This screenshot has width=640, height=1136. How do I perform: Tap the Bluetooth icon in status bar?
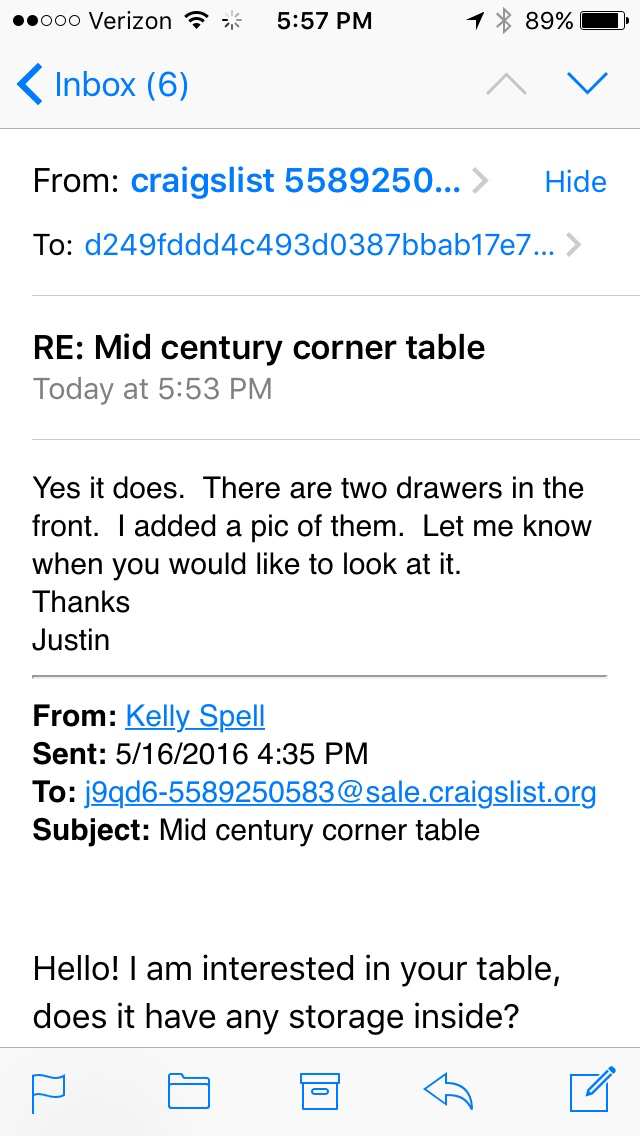coord(505,21)
